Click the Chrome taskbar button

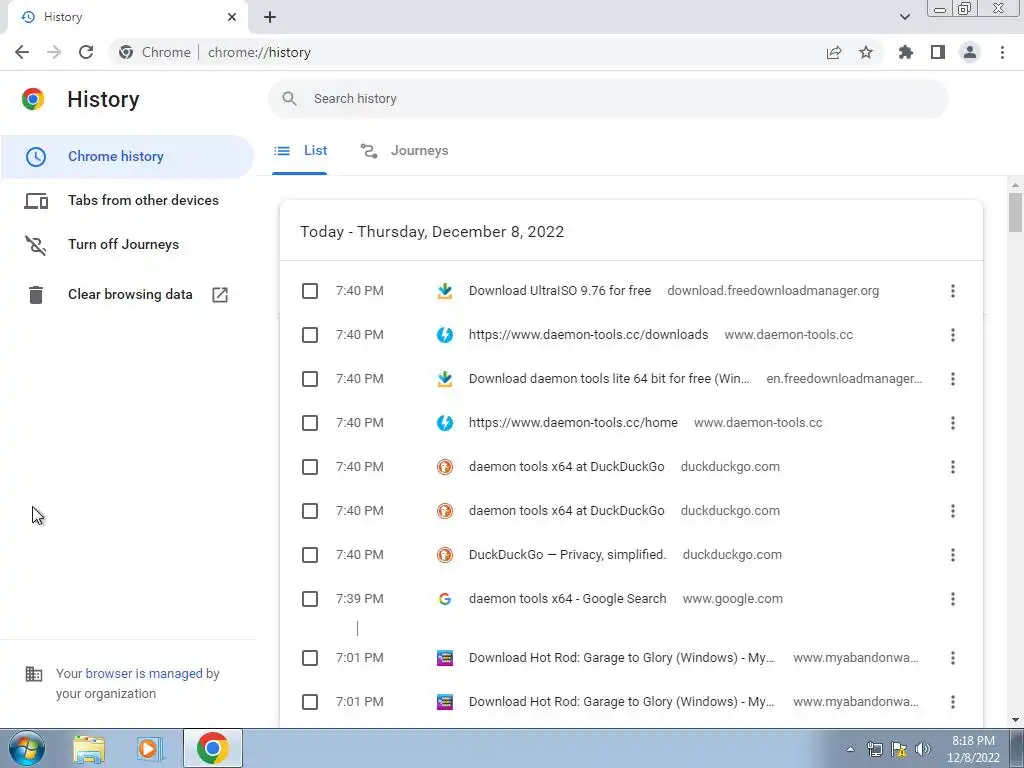pyautogui.click(x=213, y=748)
